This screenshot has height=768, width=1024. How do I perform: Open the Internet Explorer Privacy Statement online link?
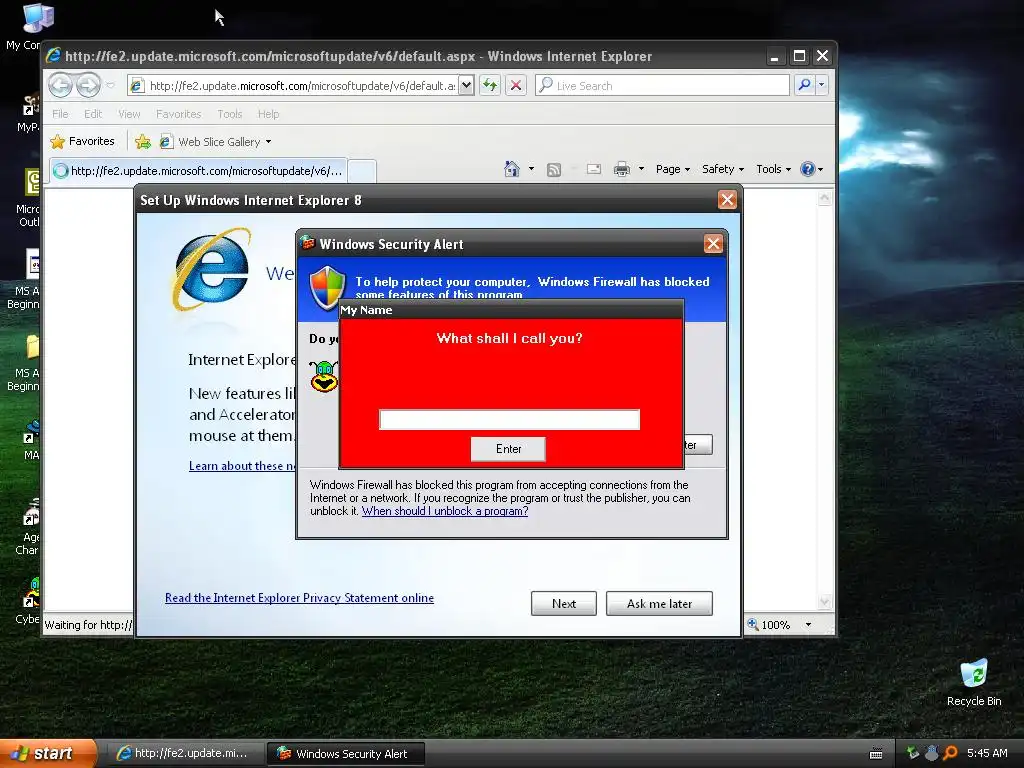tap(299, 598)
